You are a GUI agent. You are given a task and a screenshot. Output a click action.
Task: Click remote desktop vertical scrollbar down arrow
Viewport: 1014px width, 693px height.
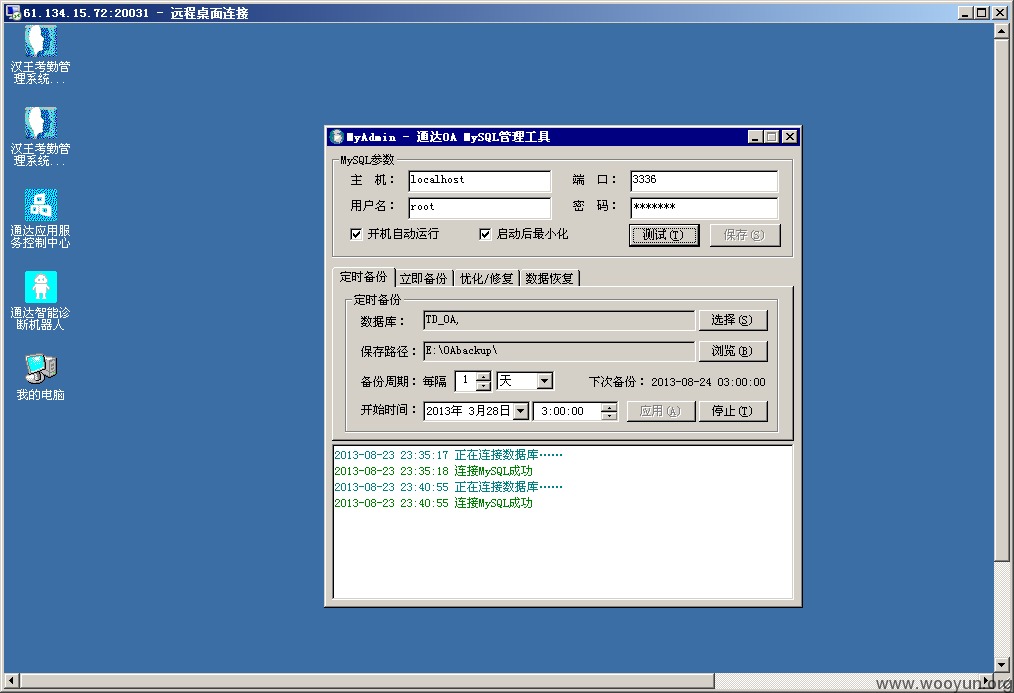tap(1002, 664)
